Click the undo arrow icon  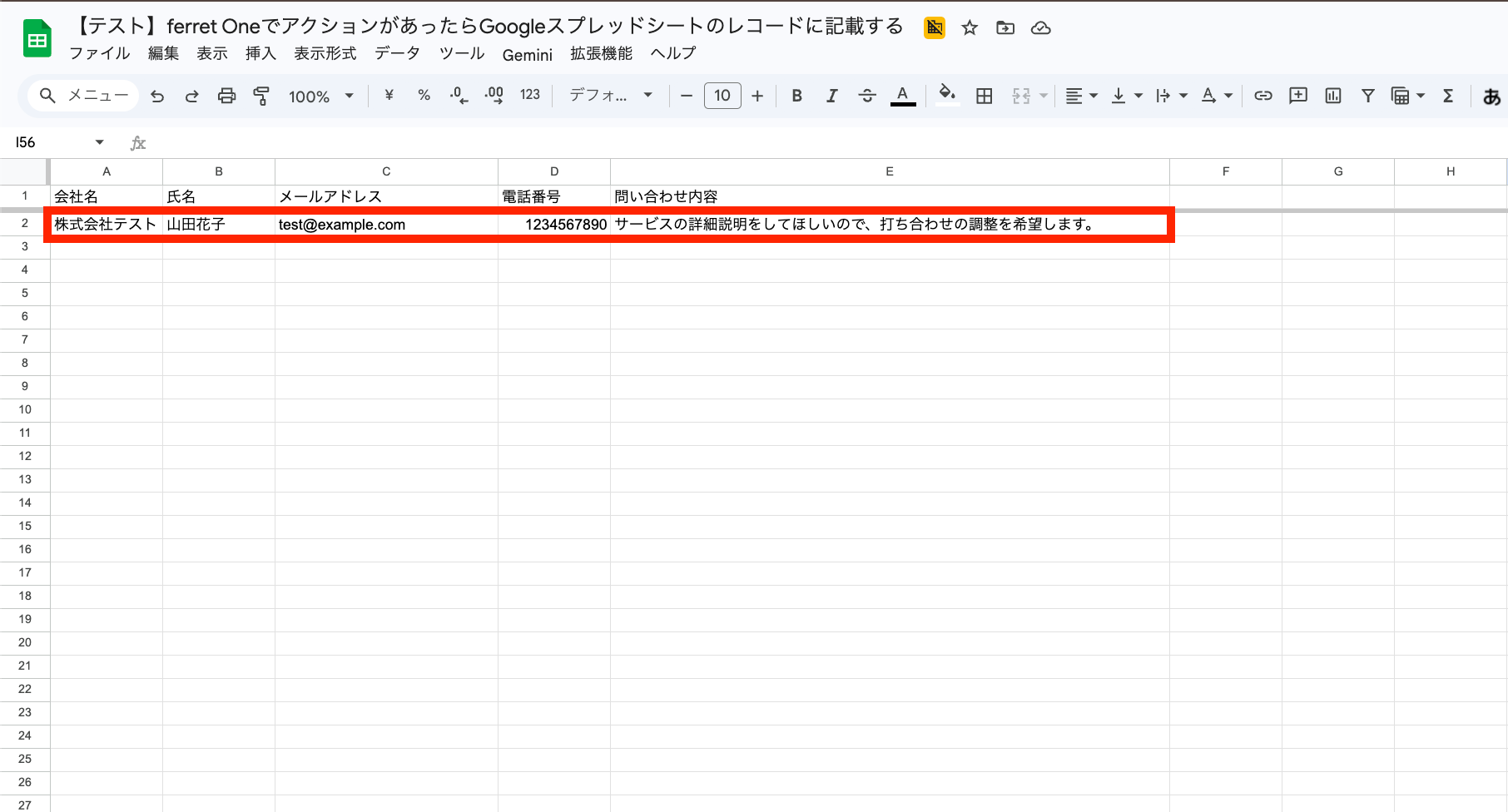(157, 96)
